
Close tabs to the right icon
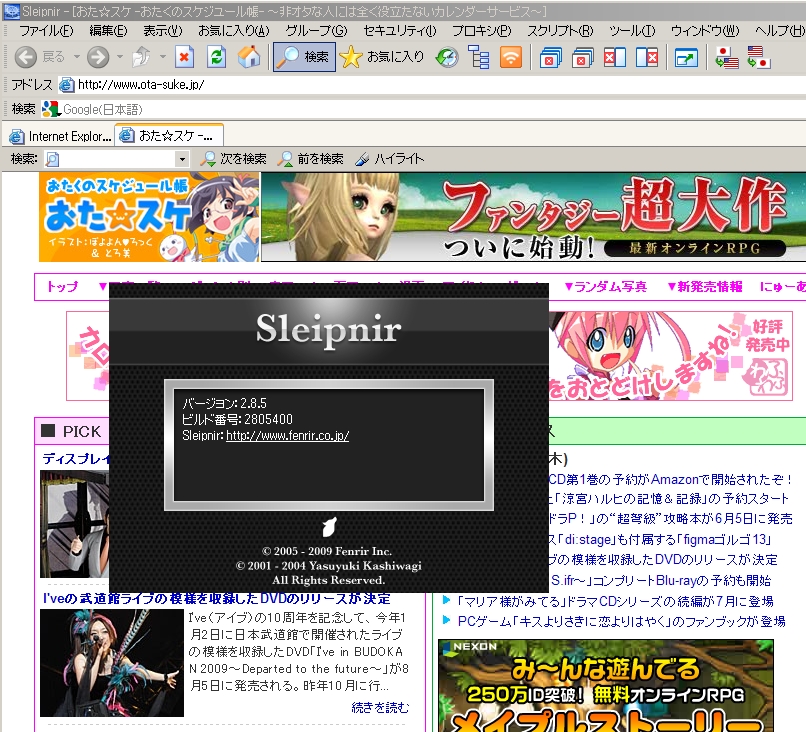point(647,57)
